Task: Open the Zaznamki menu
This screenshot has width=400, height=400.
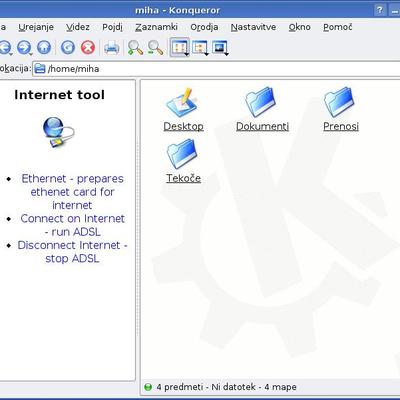Action: 156,27
